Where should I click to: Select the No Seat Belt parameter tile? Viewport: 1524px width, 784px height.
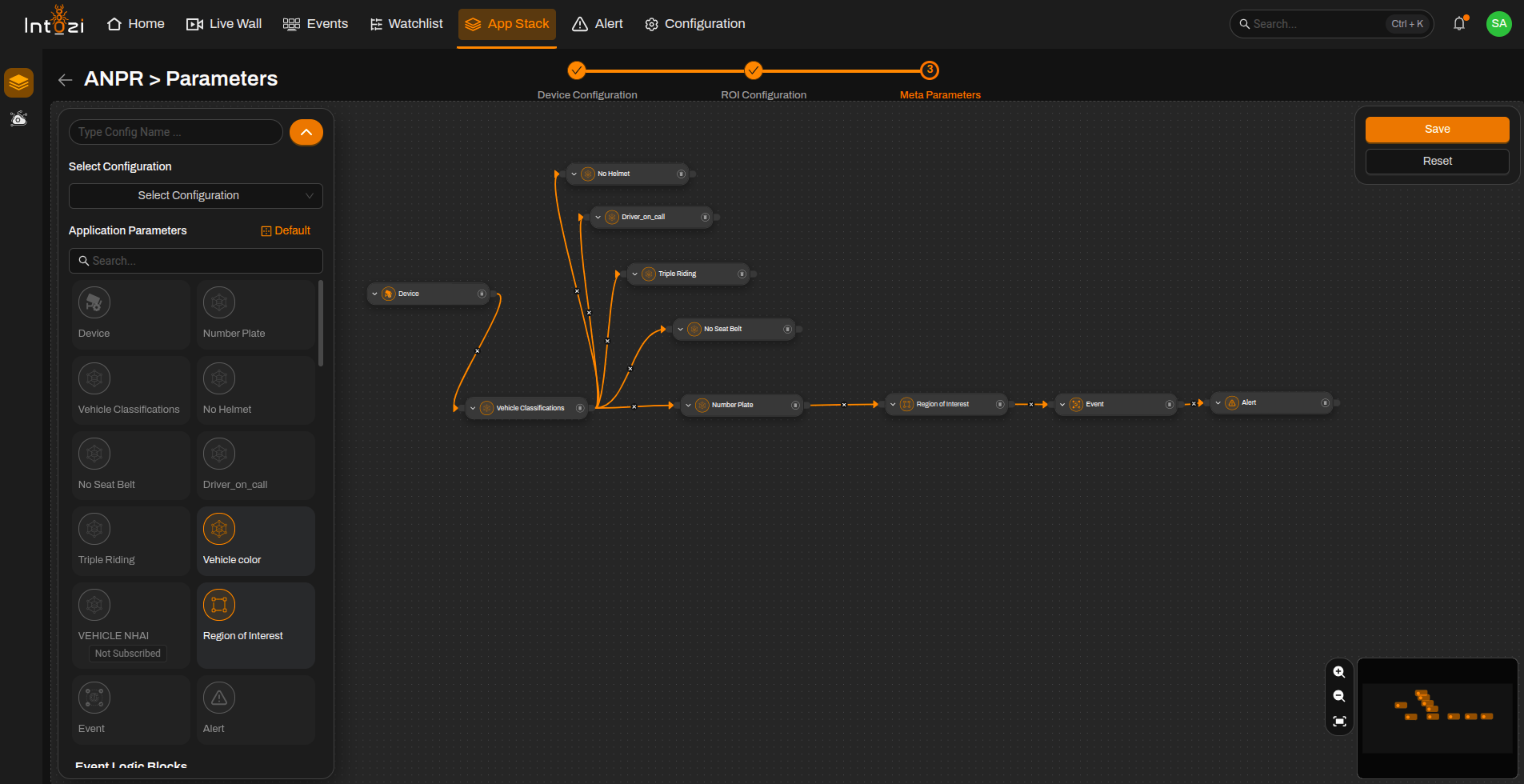coord(131,466)
